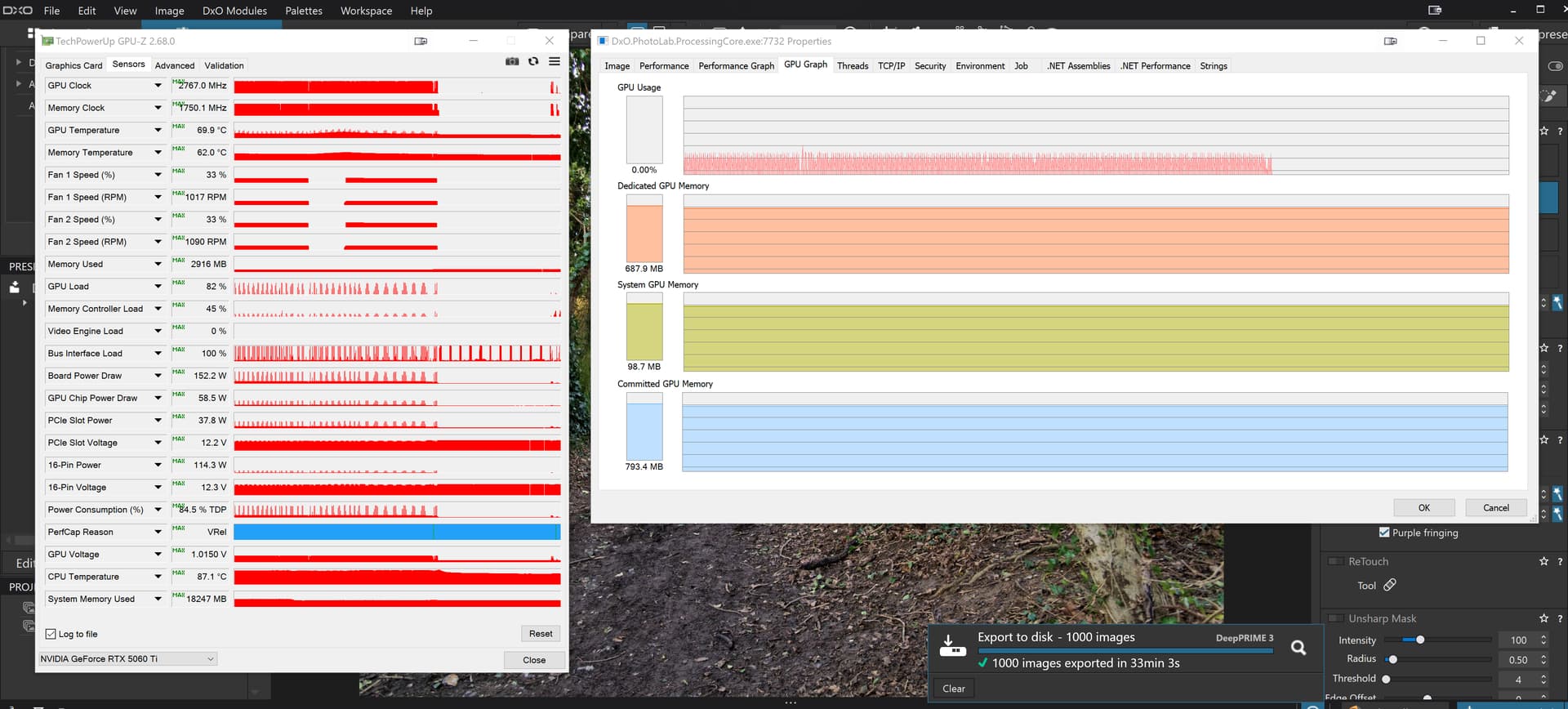The image size is (1568, 709).
Task: Toggle the Unsharp Mask switch on
Action: pos(1336,618)
